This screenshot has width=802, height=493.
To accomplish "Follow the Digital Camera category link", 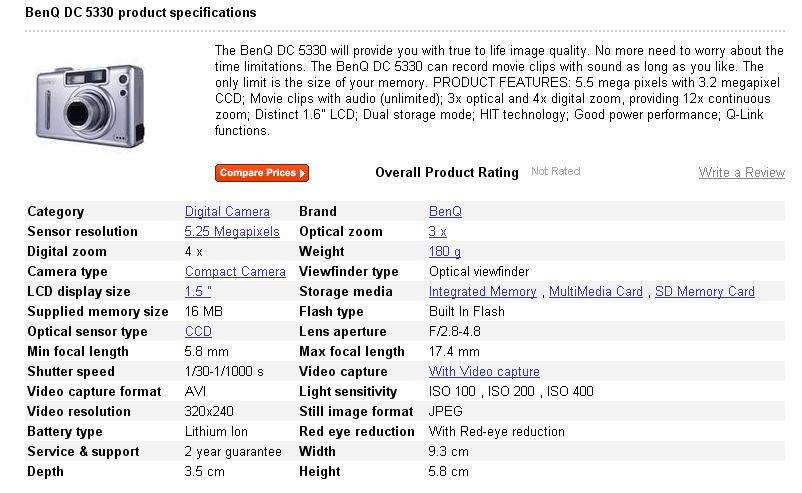I will (x=227, y=212).
